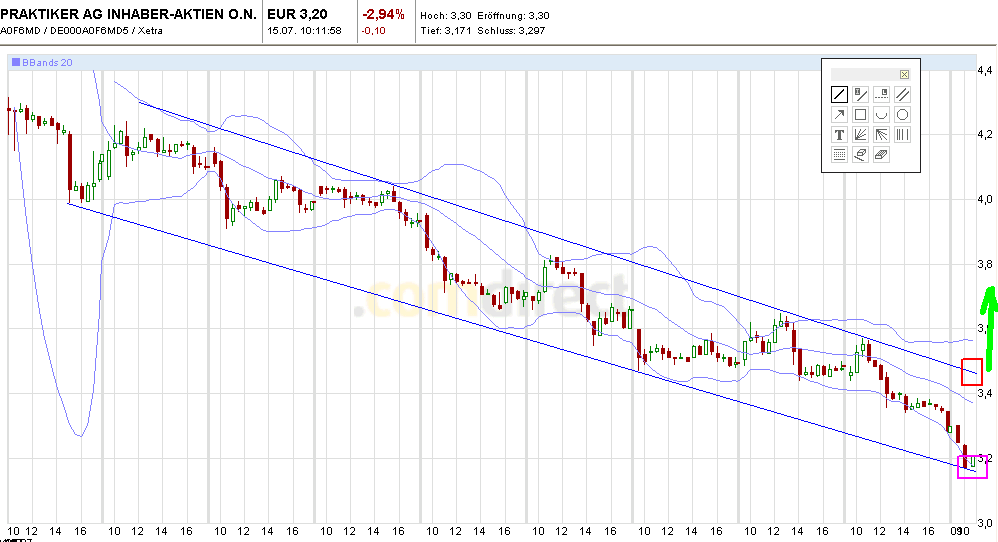Select the line with info label tool

(861, 95)
